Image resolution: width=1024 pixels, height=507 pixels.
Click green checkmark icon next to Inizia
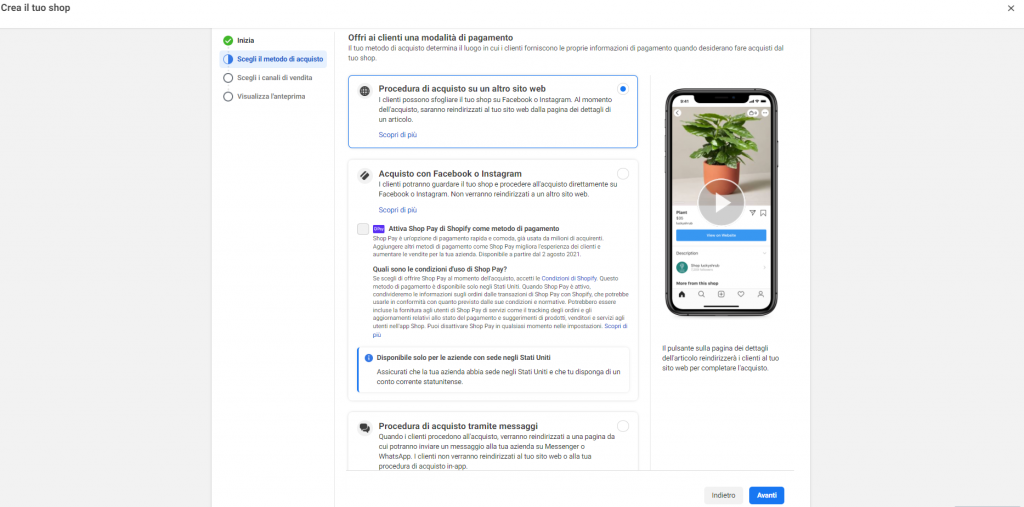[x=228, y=41]
